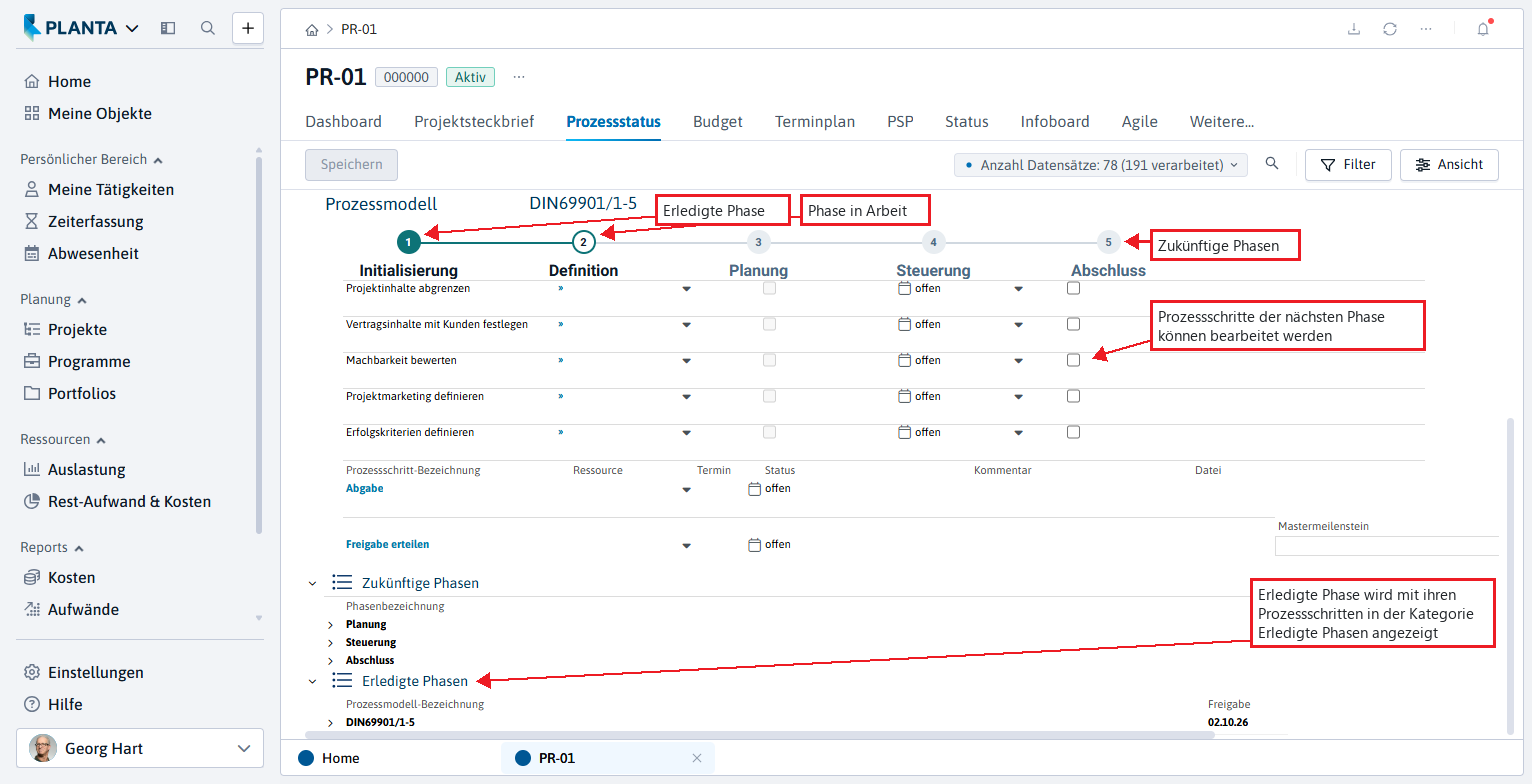Click the calendar icon in Freigabe erteilen row

coord(755,545)
